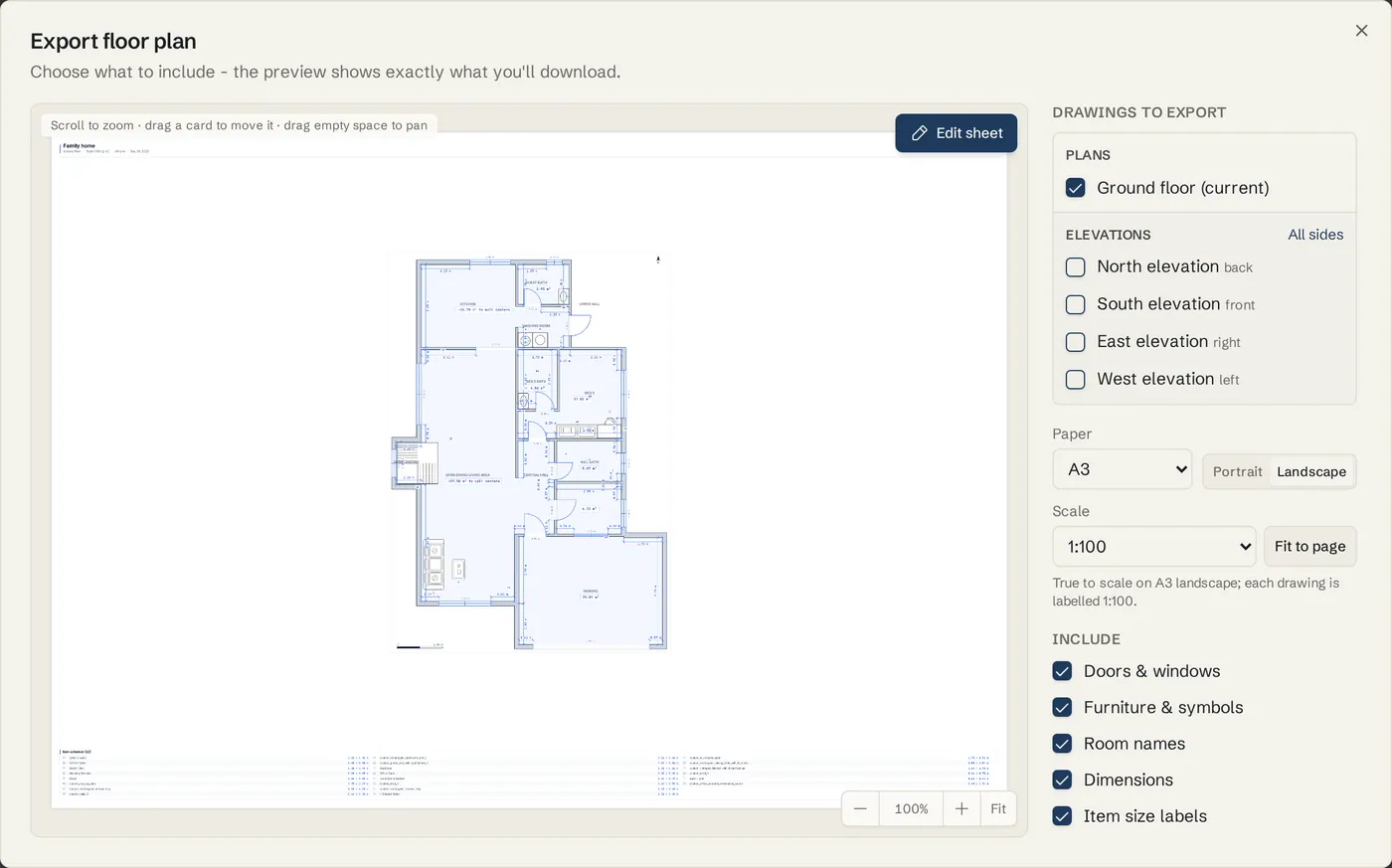This screenshot has height=868, width=1392.
Task: Zoom out the preview with minus icon
Action: click(x=860, y=809)
